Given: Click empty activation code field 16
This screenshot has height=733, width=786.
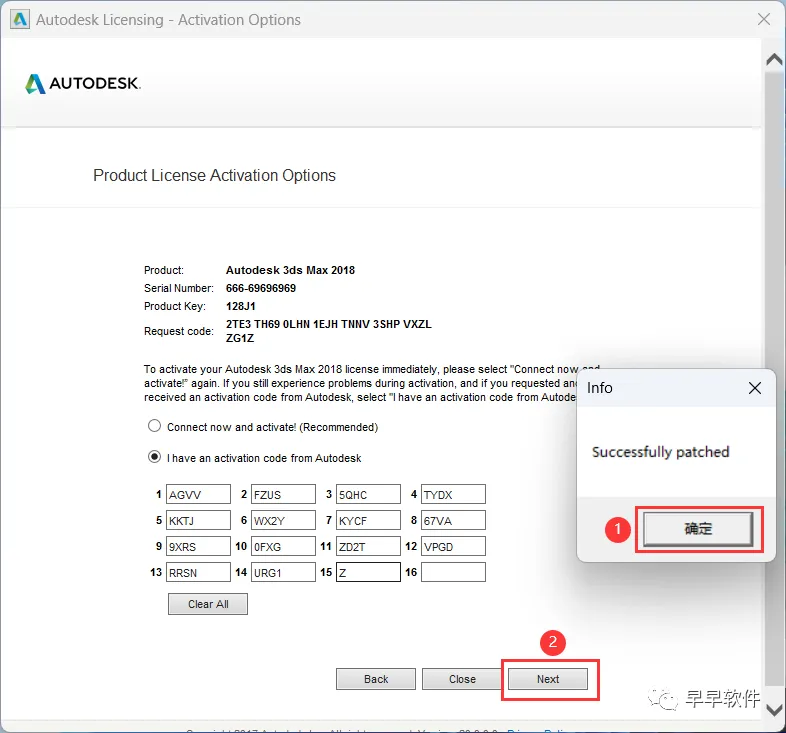Looking at the screenshot, I should point(453,573).
